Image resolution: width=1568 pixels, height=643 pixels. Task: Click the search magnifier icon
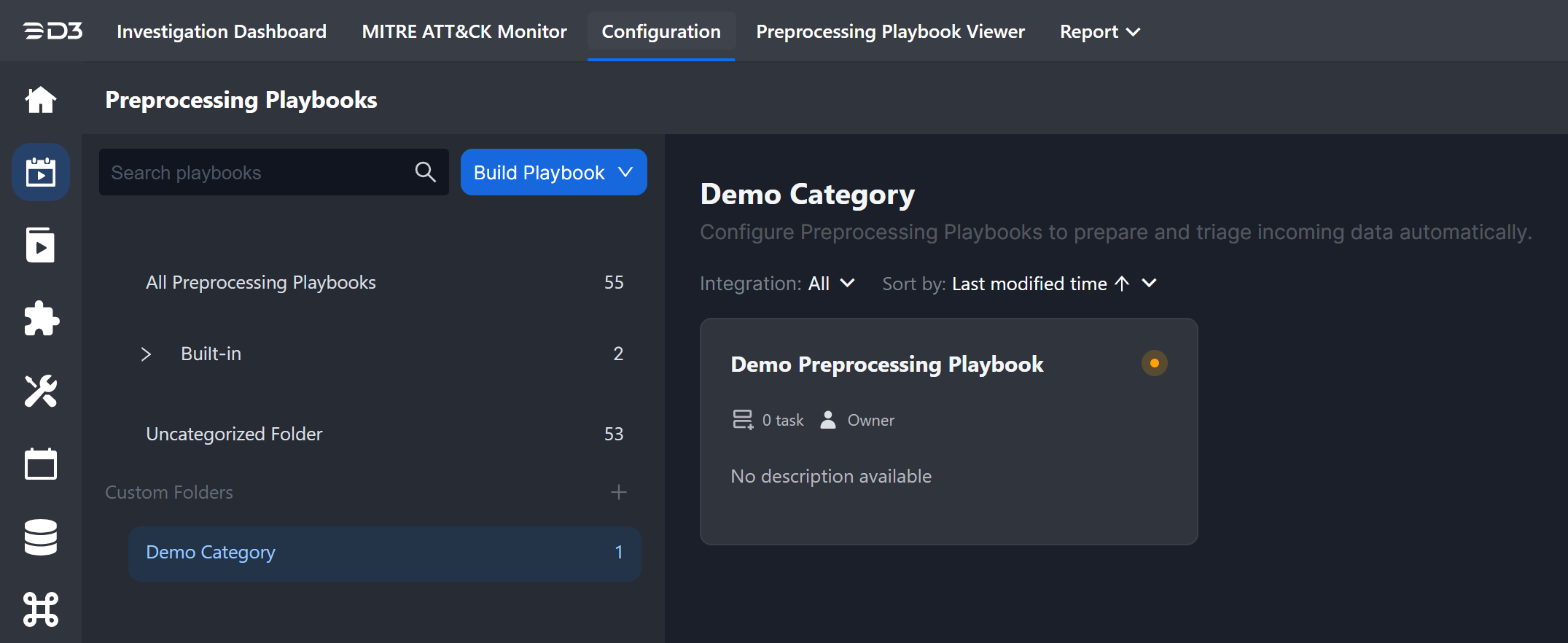(425, 173)
